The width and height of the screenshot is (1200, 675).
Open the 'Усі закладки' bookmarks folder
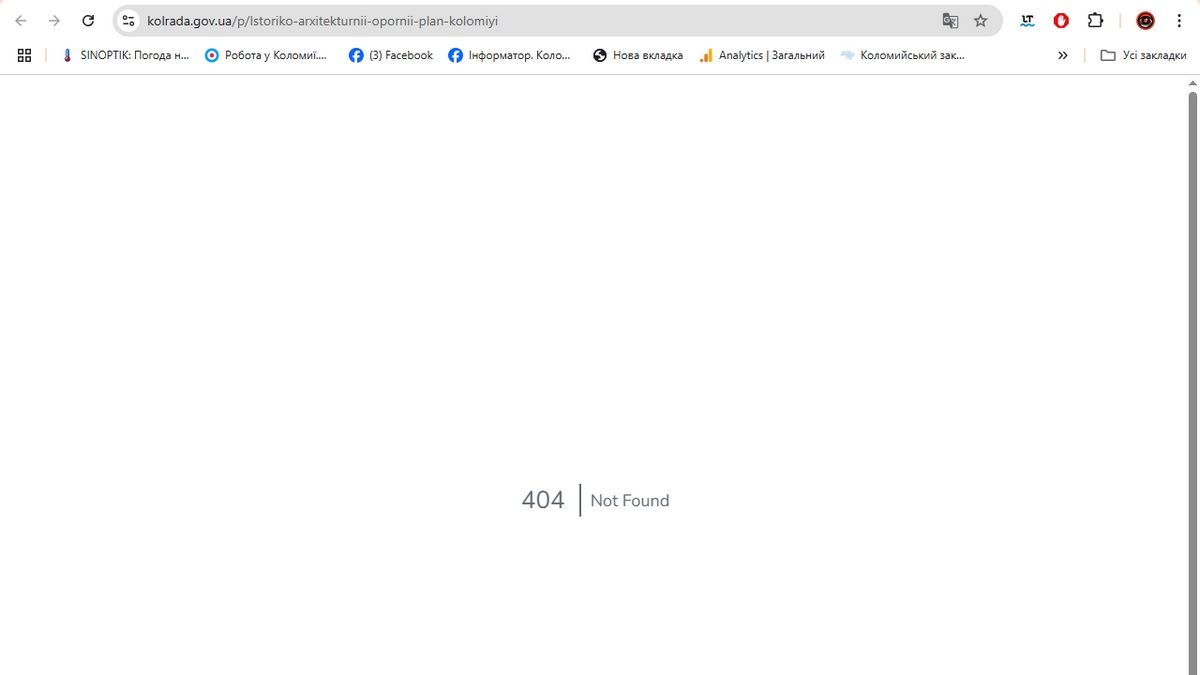click(x=1143, y=56)
